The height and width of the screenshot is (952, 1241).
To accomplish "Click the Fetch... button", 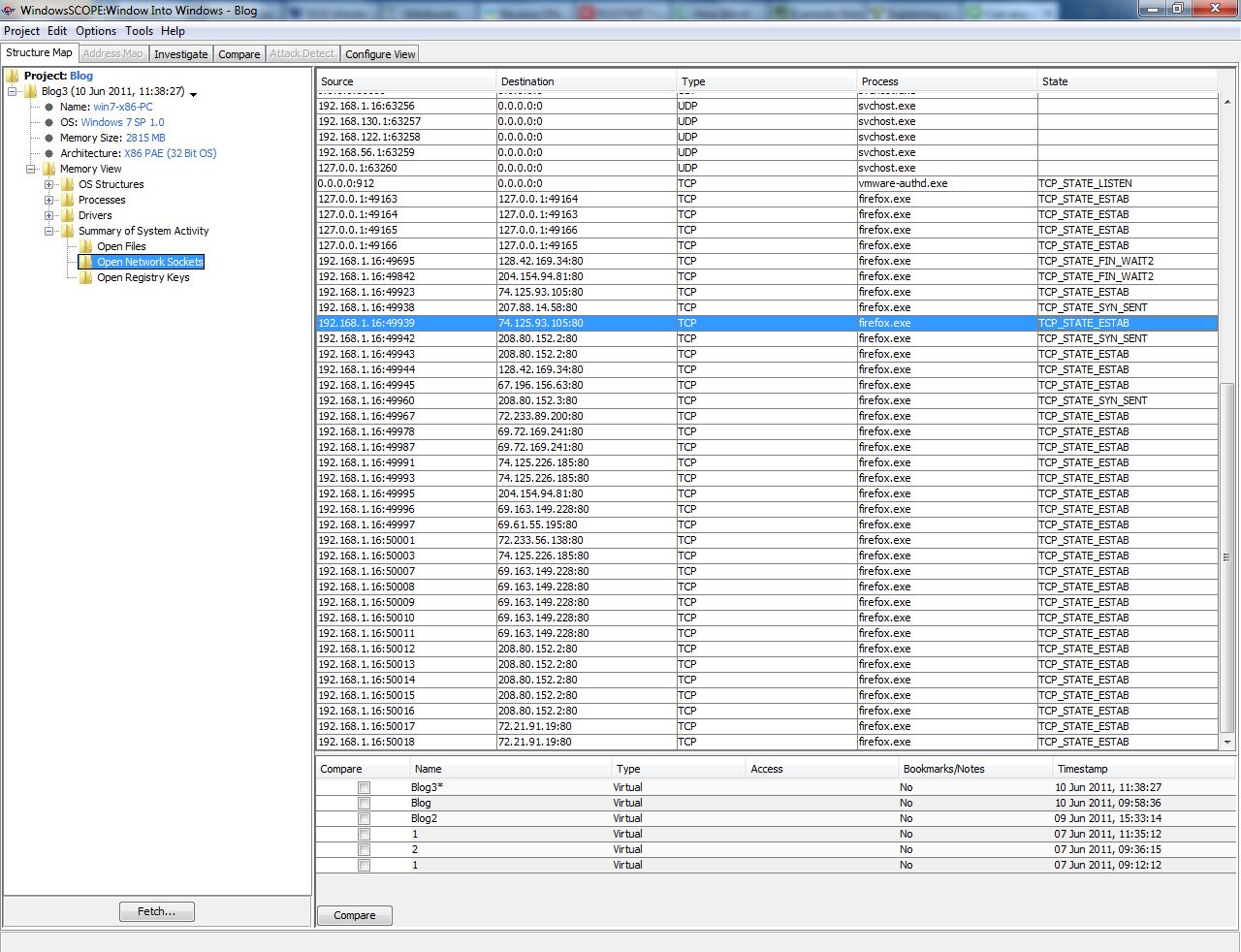I will point(157,911).
